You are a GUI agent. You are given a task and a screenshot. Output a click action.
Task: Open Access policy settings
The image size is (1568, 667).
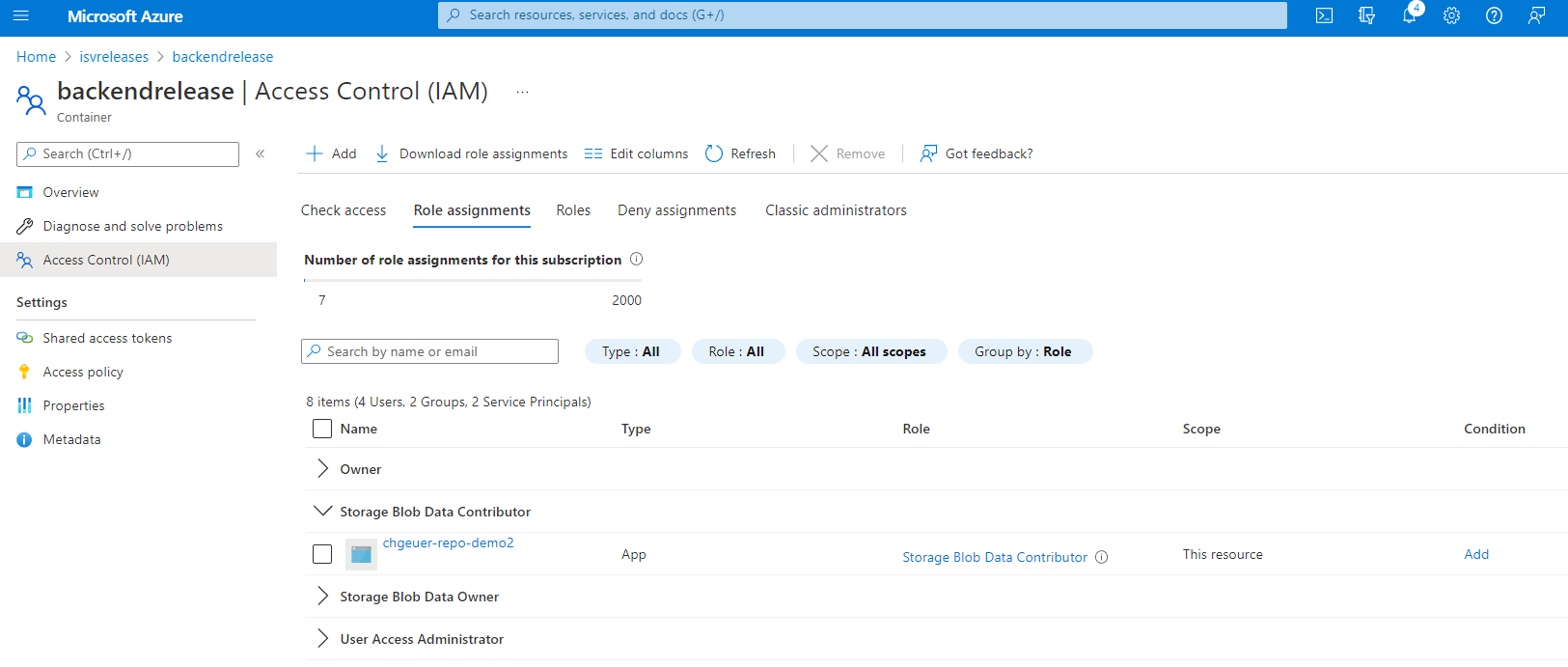pyautogui.click(x=83, y=372)
